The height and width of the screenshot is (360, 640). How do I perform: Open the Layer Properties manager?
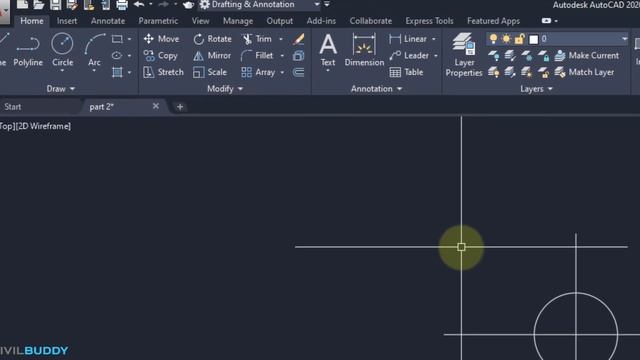464,55
